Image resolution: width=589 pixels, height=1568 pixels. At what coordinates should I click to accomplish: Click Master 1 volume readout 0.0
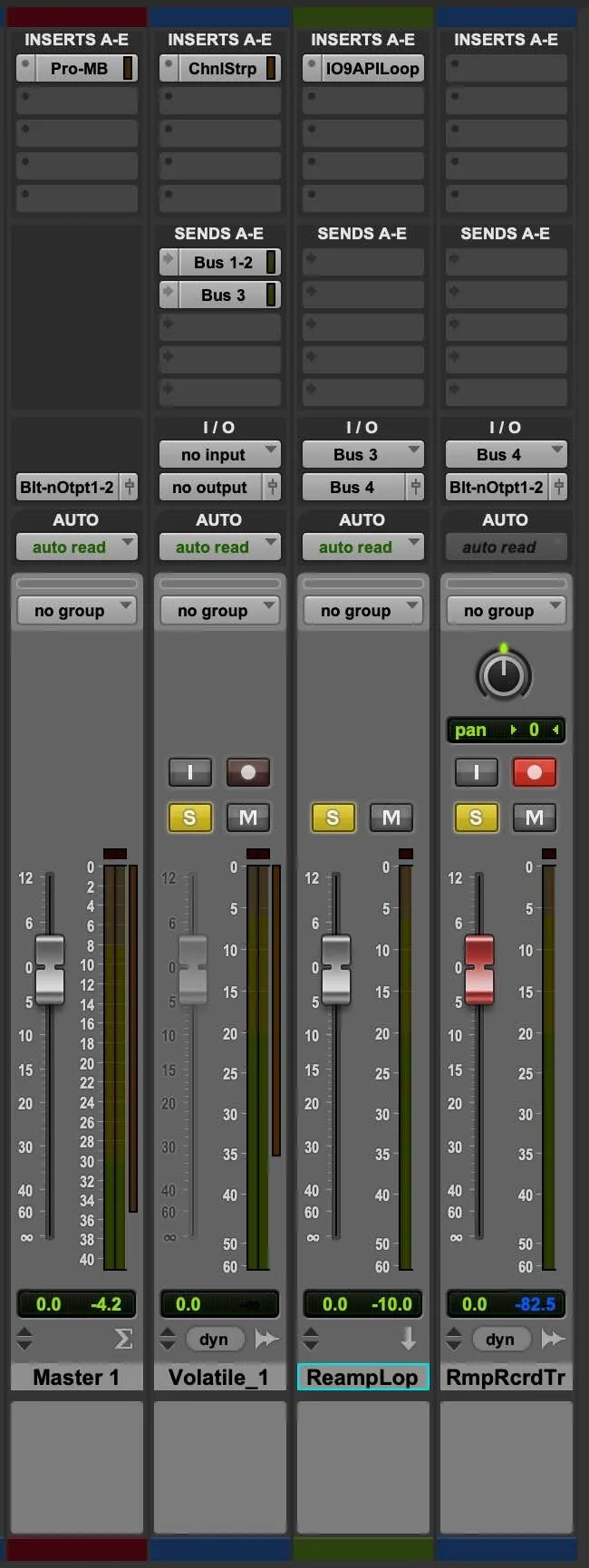48,1304
